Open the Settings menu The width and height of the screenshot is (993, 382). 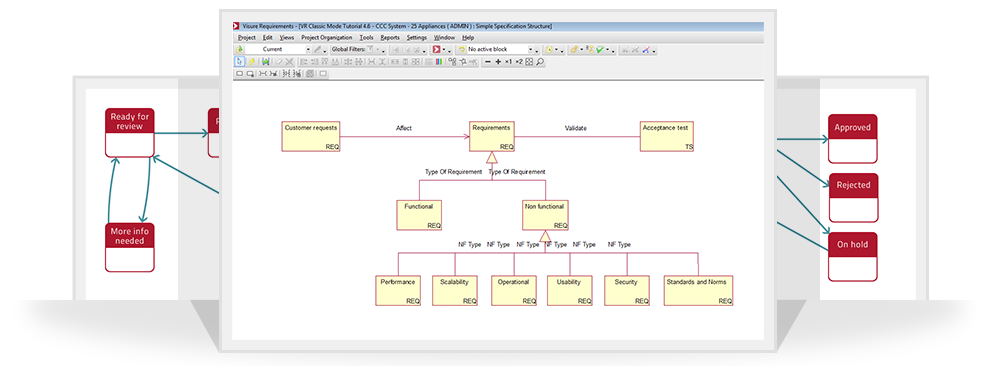pyautogui.click(x=417, y=38)
